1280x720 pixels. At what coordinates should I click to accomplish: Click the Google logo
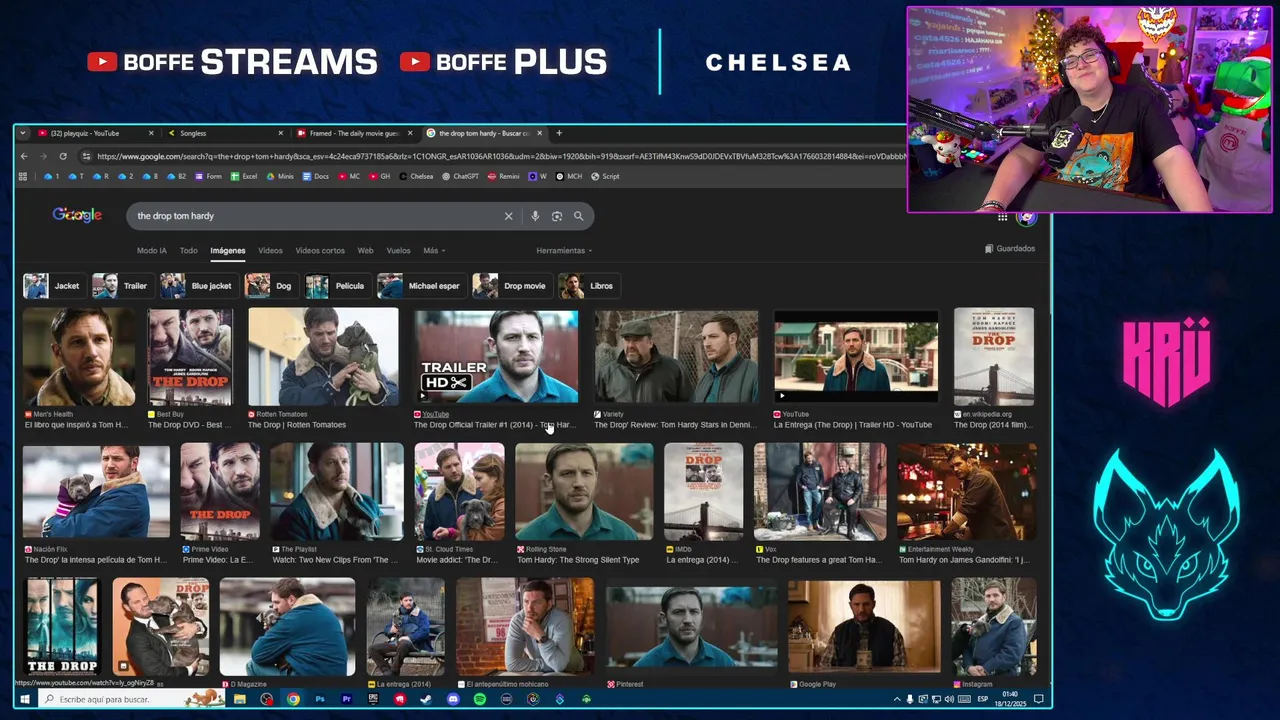tap(77, 215)
